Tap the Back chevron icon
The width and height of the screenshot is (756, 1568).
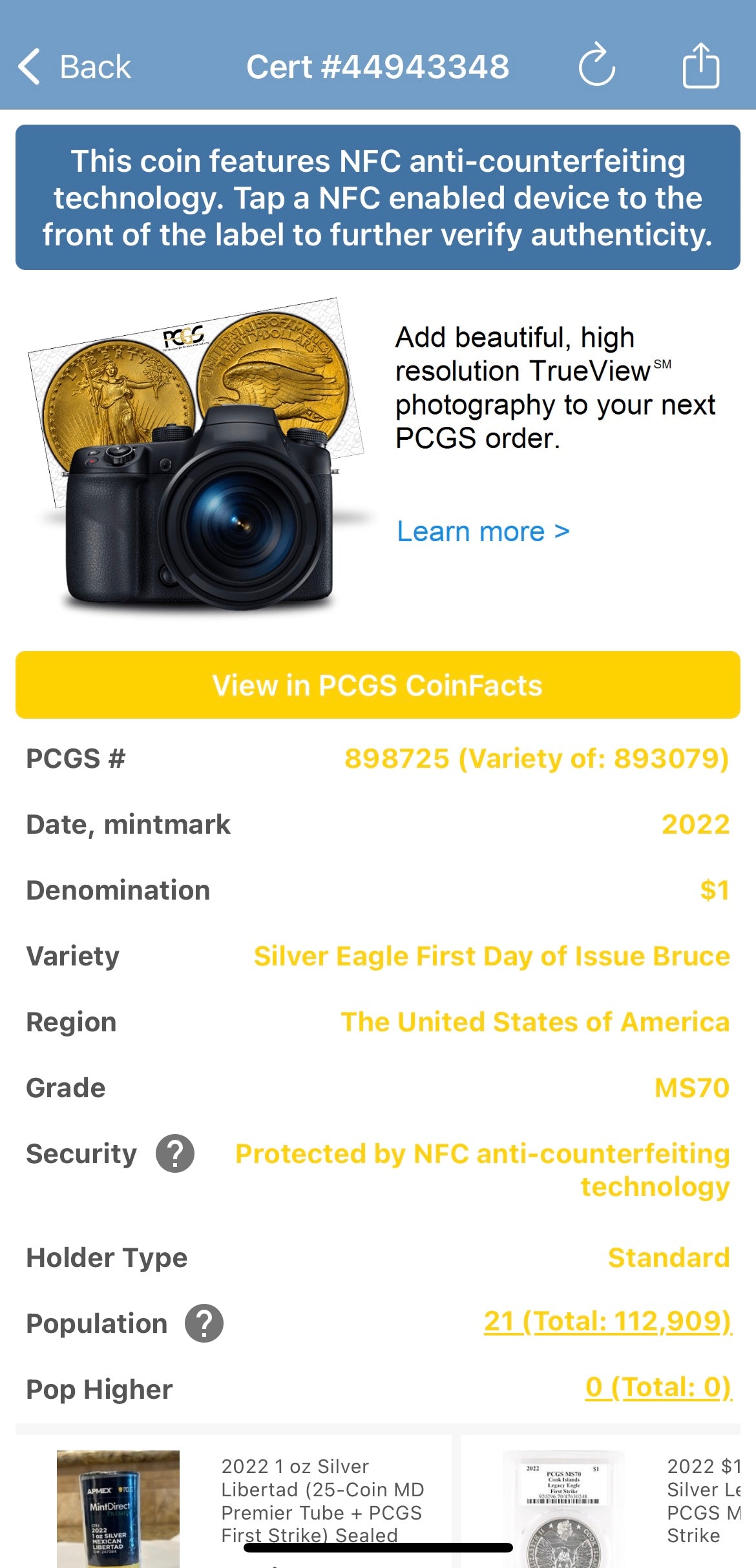tap(30, 67)
